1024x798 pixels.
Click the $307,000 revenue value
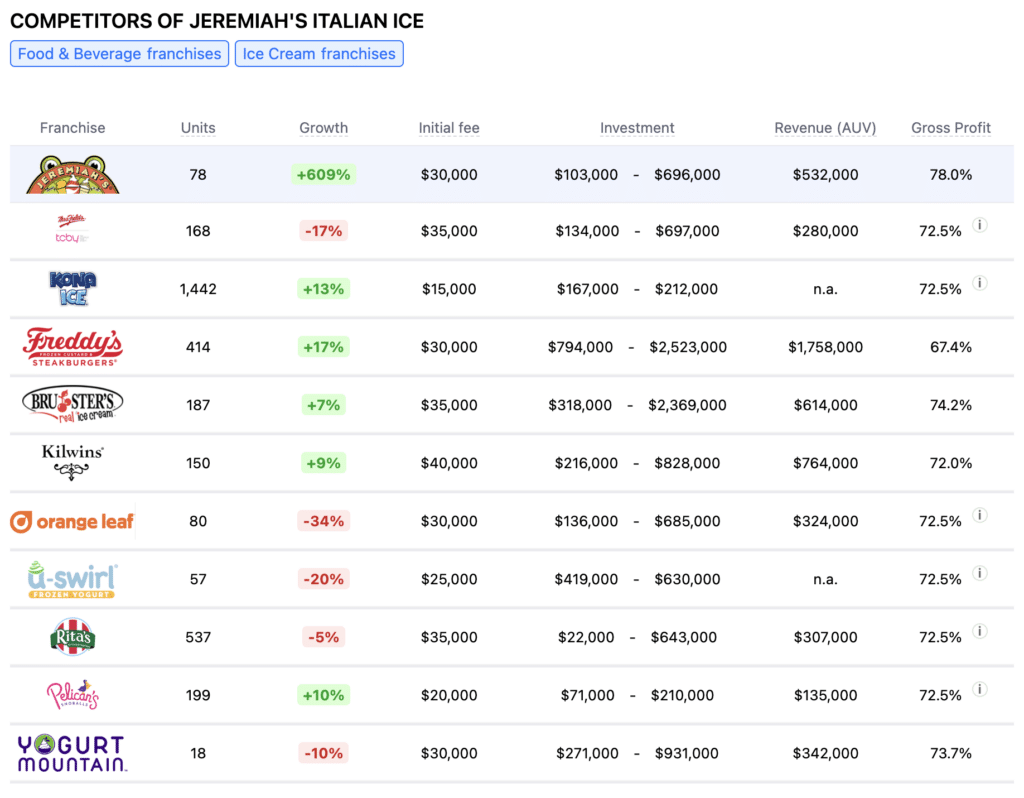(825, 637)
